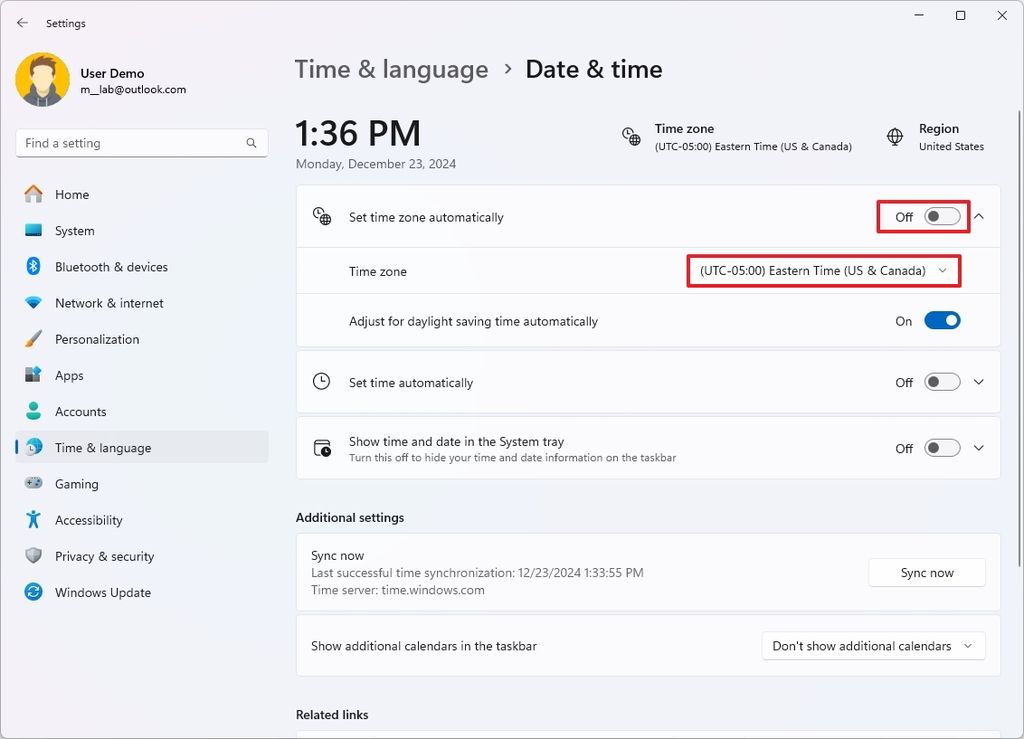The width and height of the screenshot is (1024, 739).
Task: Select the Bluetooth & devices icon in sidebar
Action: 32,267
